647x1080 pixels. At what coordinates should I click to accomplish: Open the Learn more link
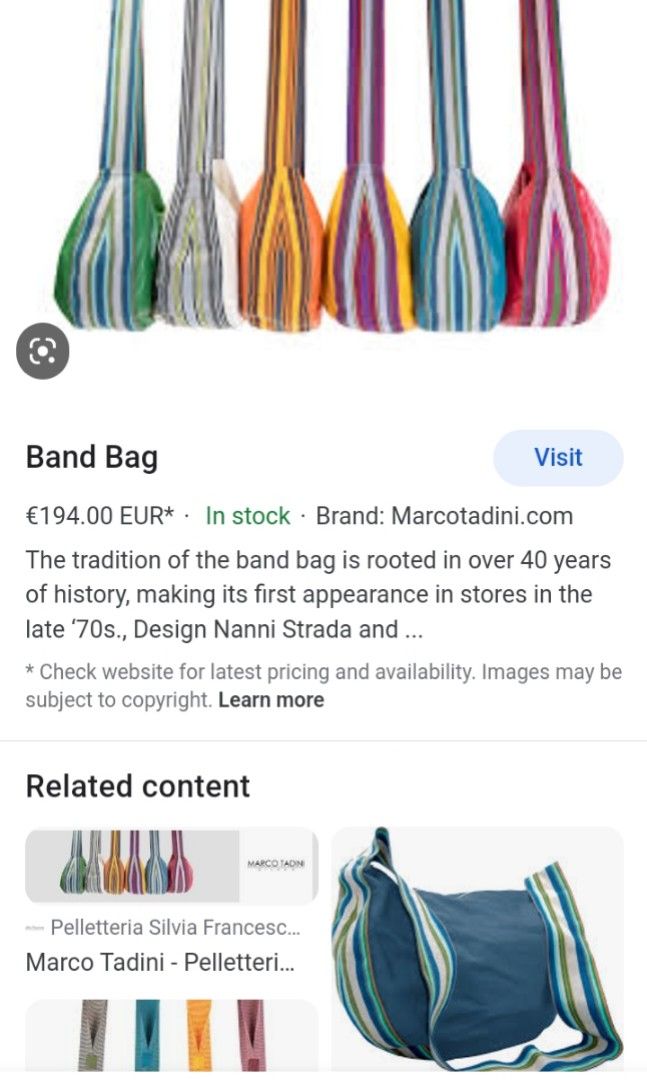tap(270, 700)
